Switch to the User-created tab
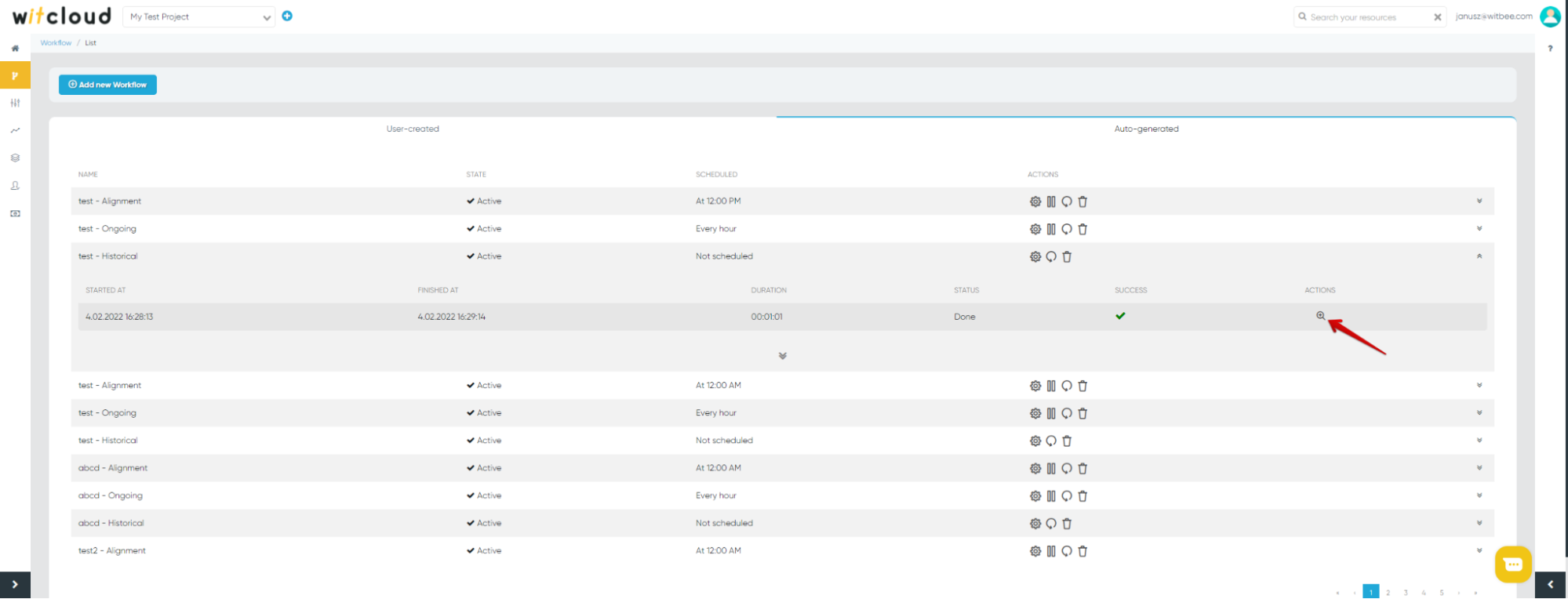1568x599 pixels. [413, 129]
